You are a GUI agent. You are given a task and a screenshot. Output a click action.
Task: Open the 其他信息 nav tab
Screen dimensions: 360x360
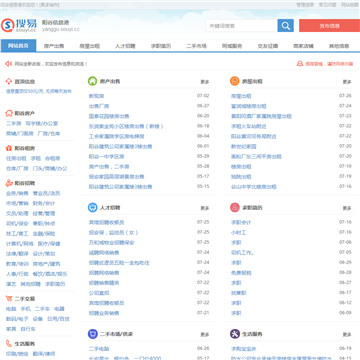(x=339, y=46)
